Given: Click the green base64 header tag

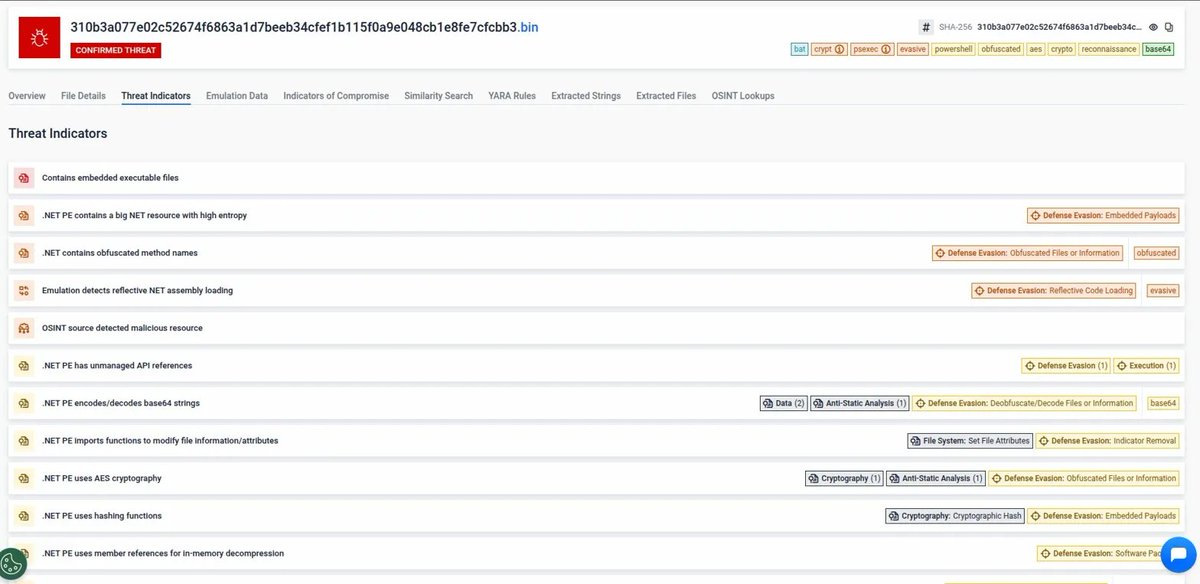Looking at the screenshot, I should [x=1159, y=48].
